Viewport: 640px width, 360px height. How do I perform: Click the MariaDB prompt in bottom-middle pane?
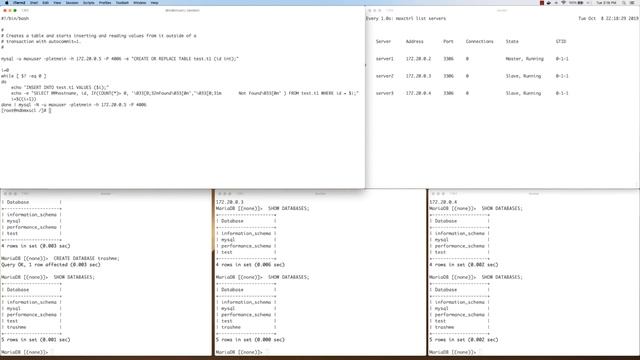pyautogui.click(x=239, y=352)
